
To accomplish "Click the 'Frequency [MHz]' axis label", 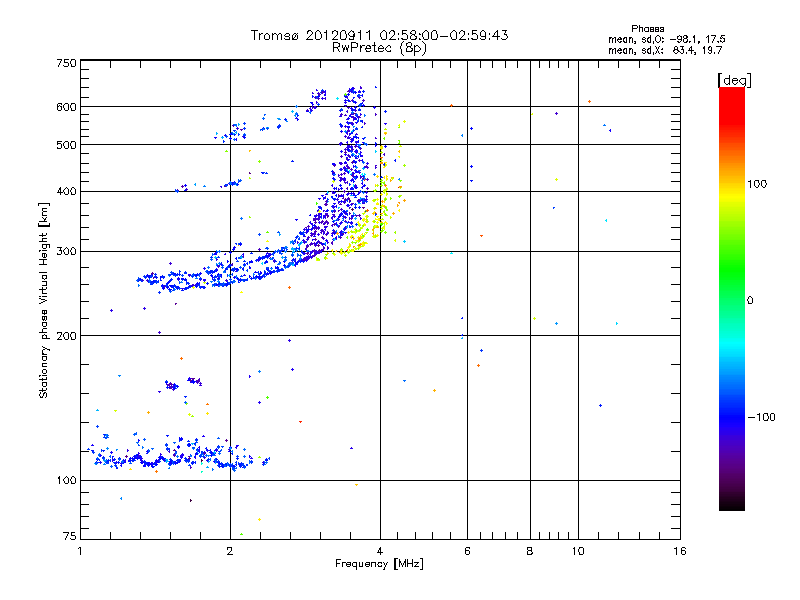I will coord(379,564).
